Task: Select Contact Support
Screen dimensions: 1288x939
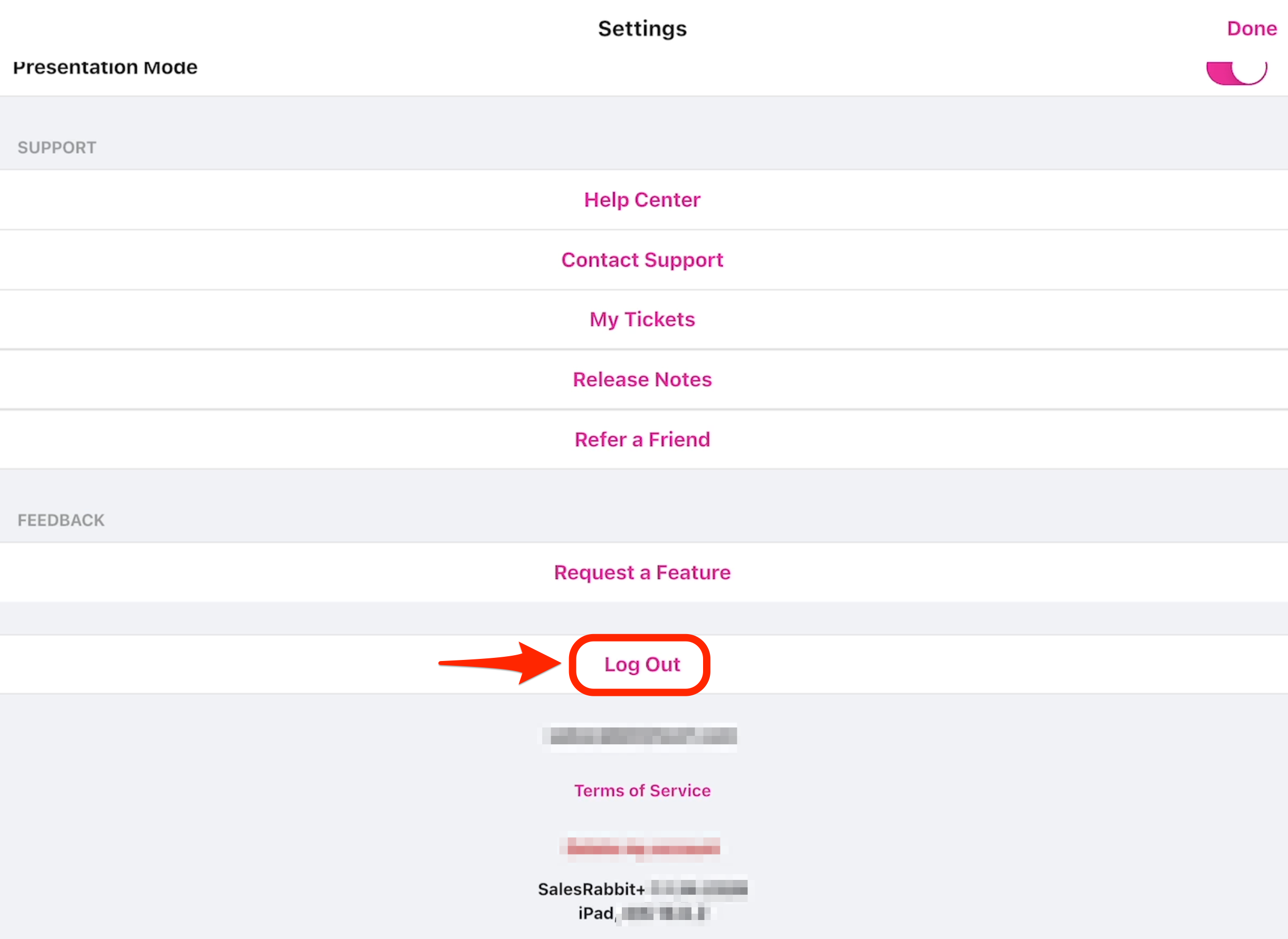Action: [642, 260]
